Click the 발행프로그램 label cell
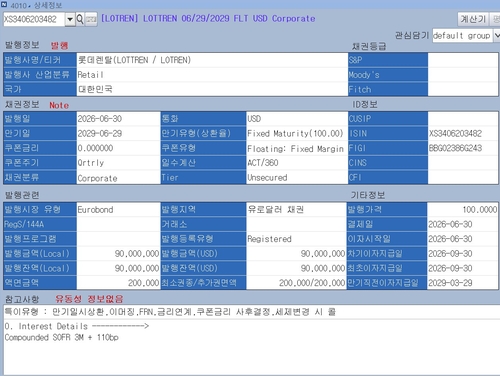Screen dimensions: 500x376 40,239
